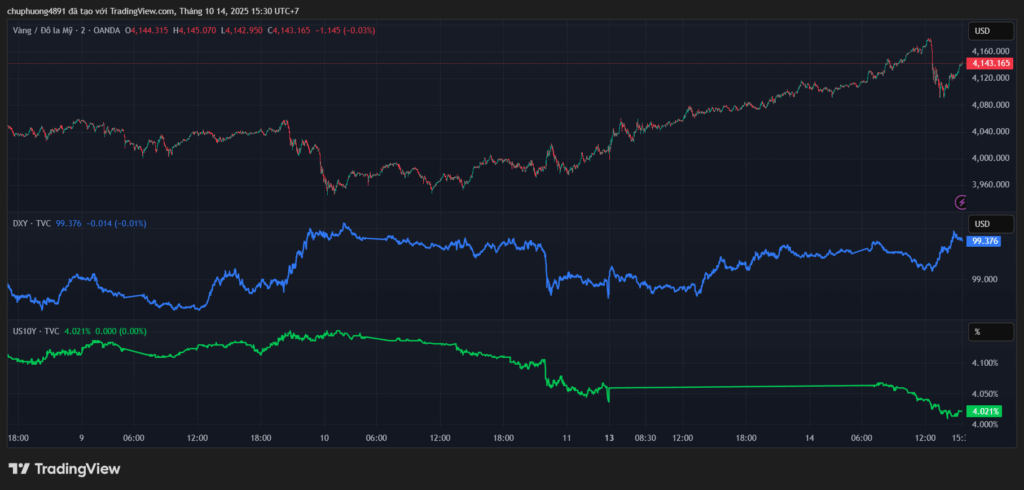Click the purple lightning bolt icon
This screenshot has width=1024, height=490.
pos(962,202)
